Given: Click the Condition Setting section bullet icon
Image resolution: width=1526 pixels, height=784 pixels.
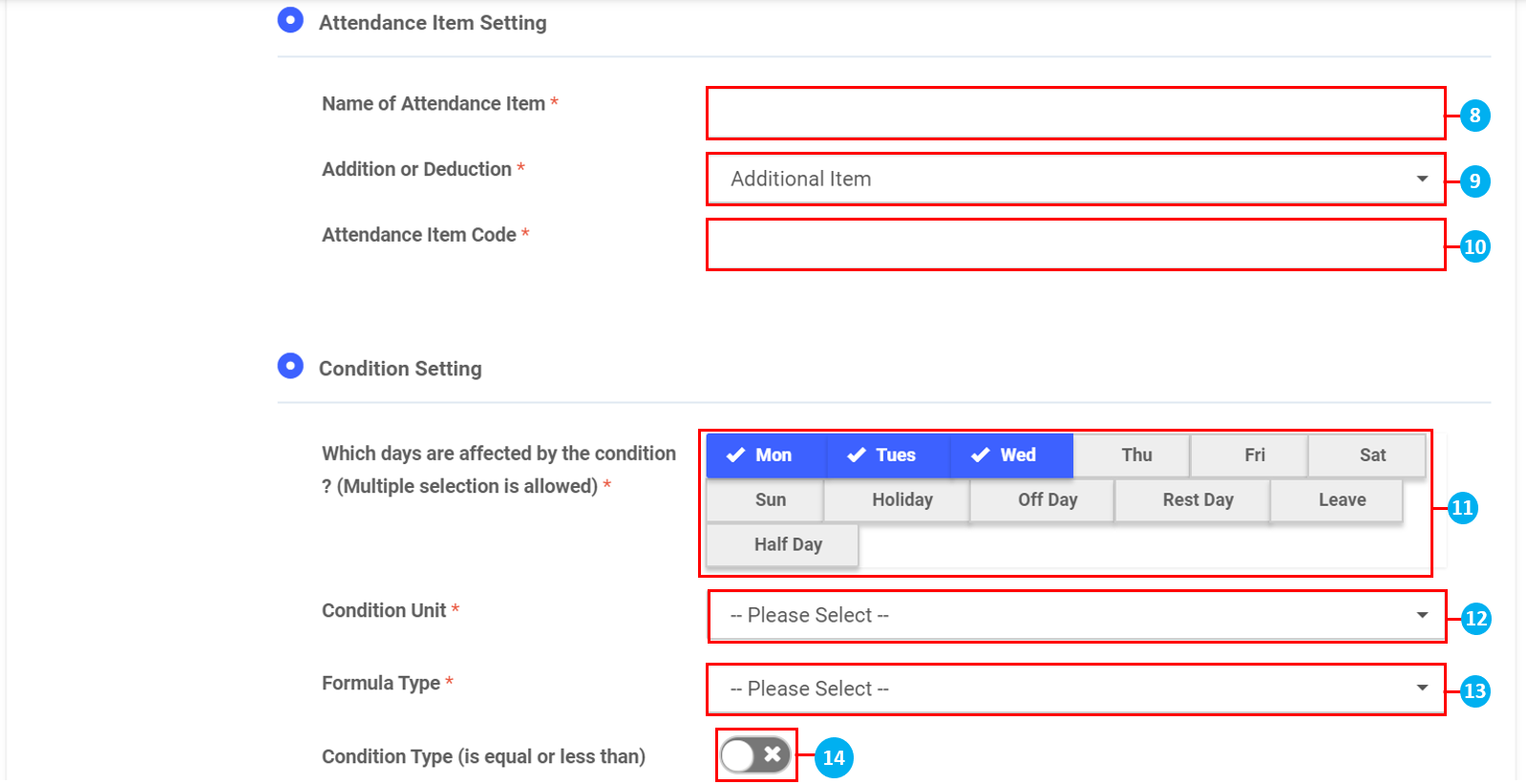Looking at the screenshot, I should [x=290, y=366].
